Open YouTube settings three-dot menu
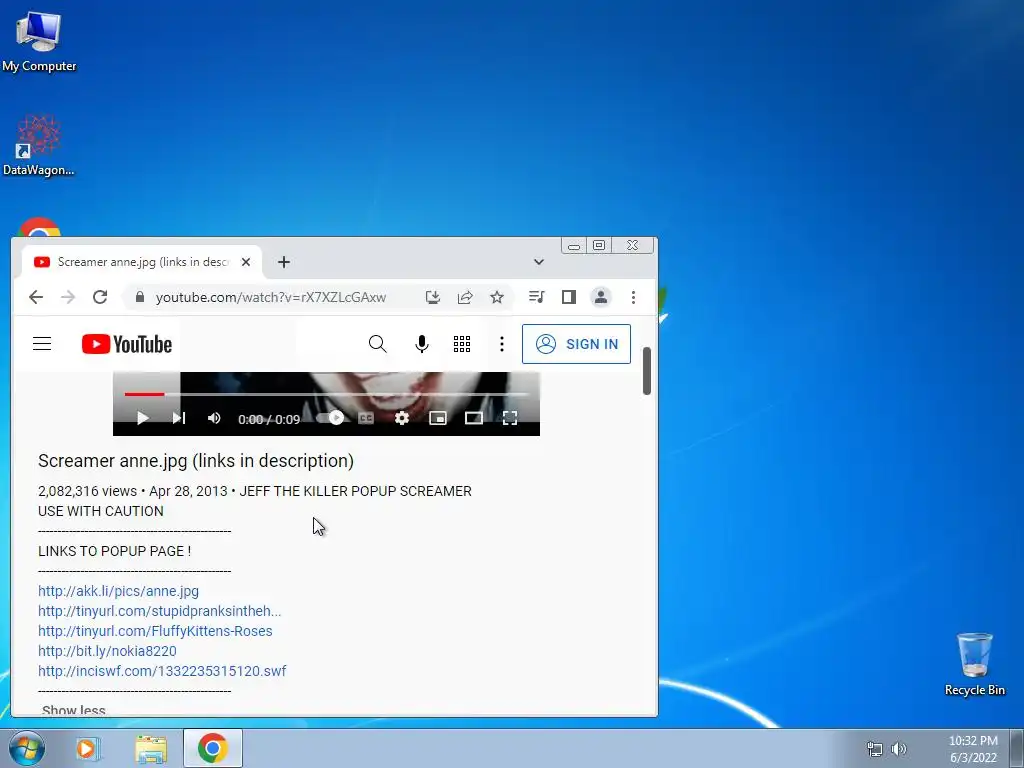Image resolution: width=1024 pixels, height=768 pixels. [502, 344]
